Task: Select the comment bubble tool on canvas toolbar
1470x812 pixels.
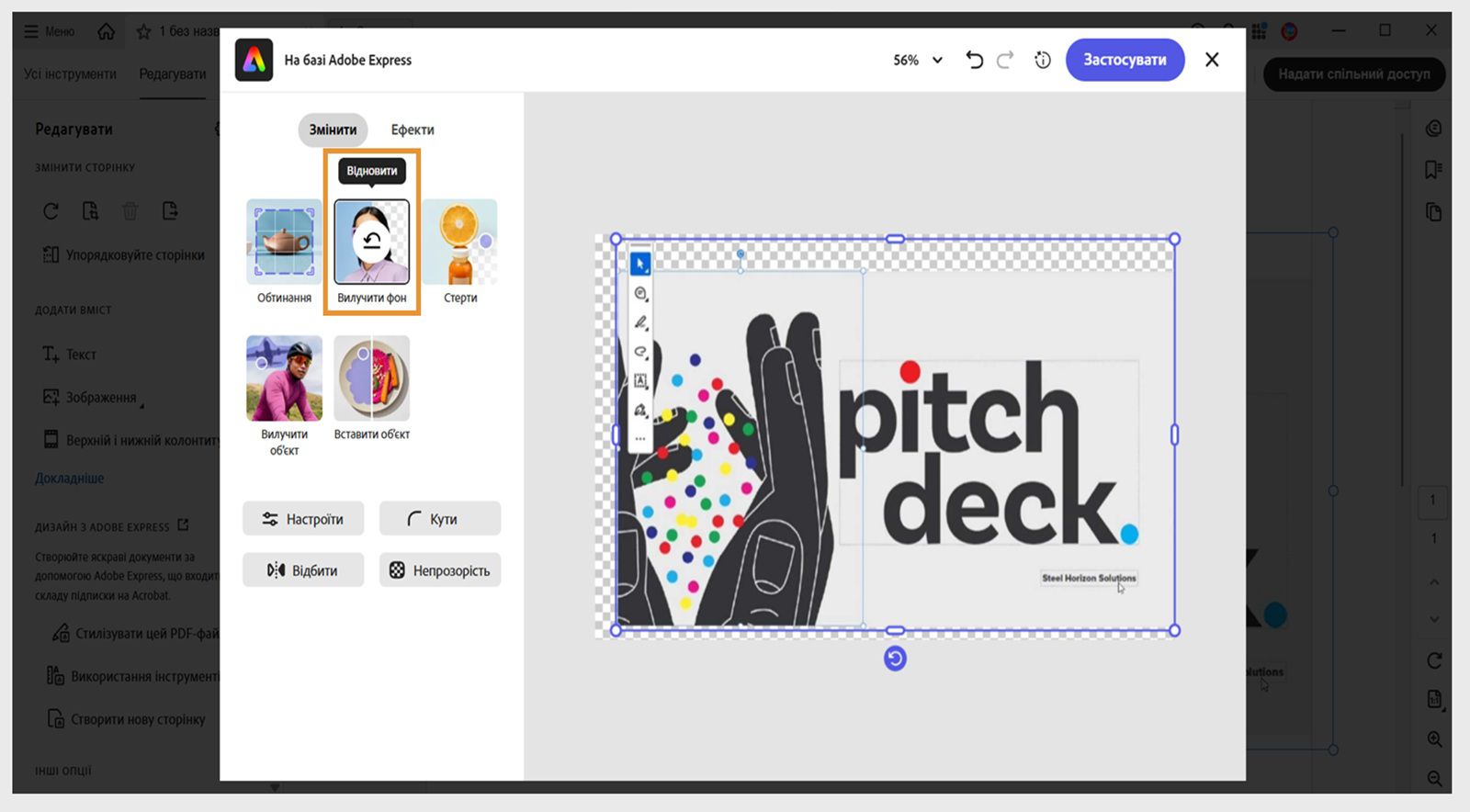Action: point(640,294)
